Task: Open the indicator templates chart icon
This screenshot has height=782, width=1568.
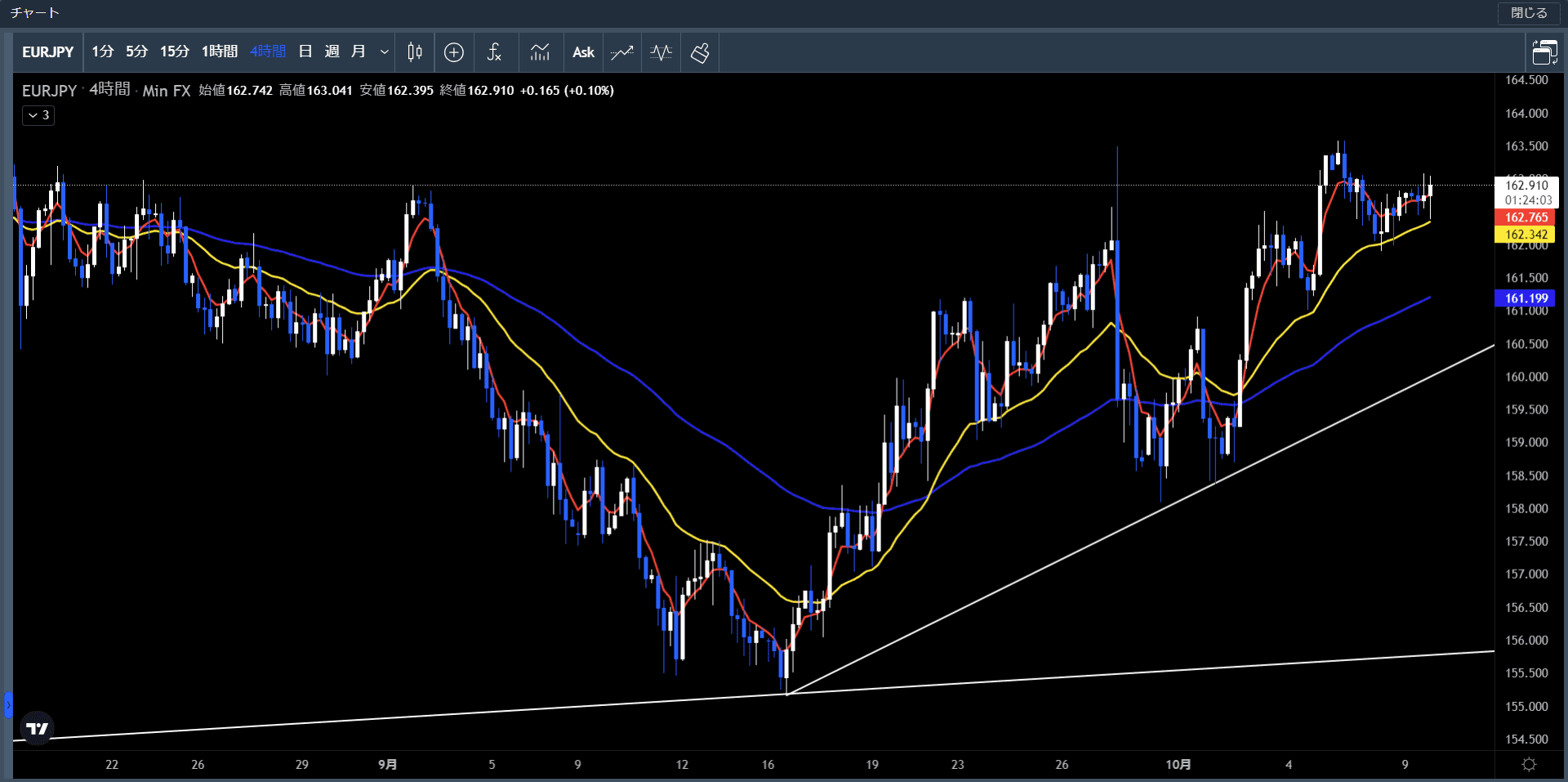Action: click(x=540, y=52)
